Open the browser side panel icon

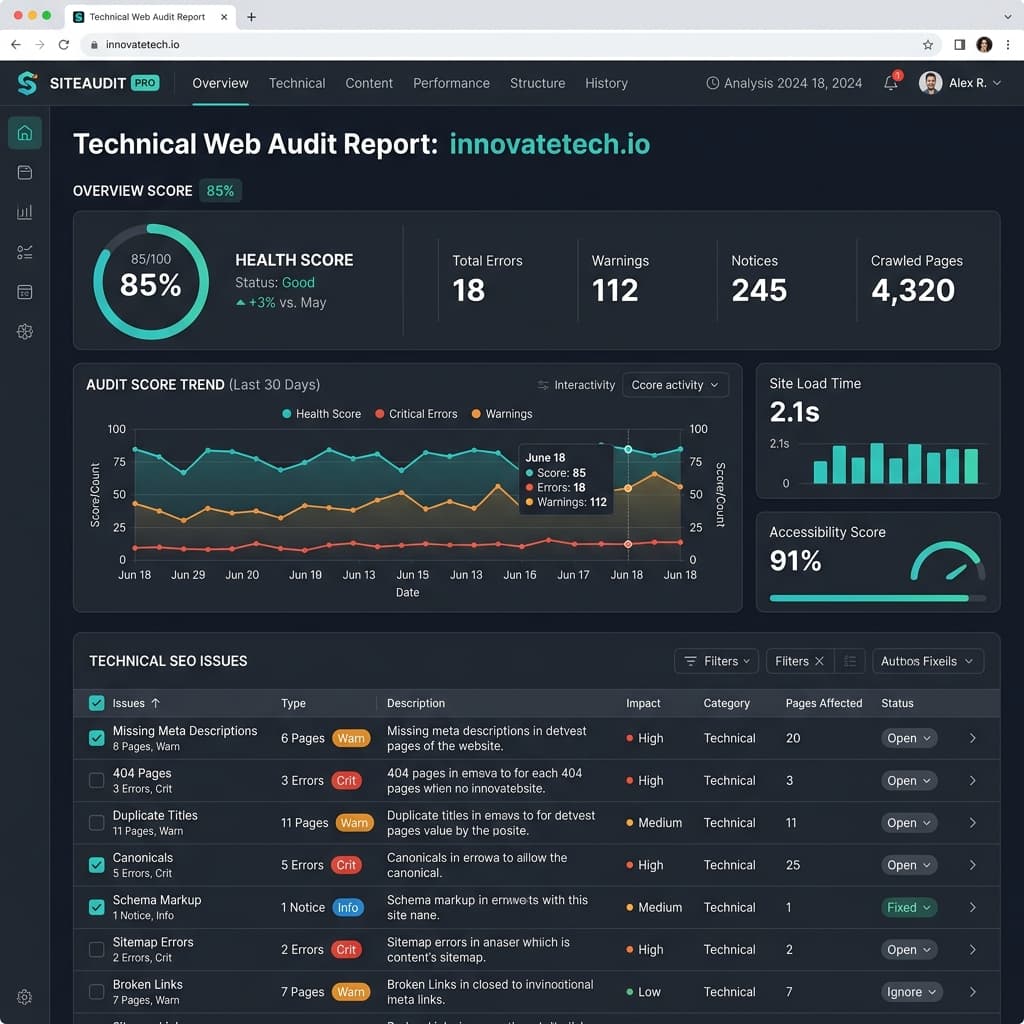959,44
